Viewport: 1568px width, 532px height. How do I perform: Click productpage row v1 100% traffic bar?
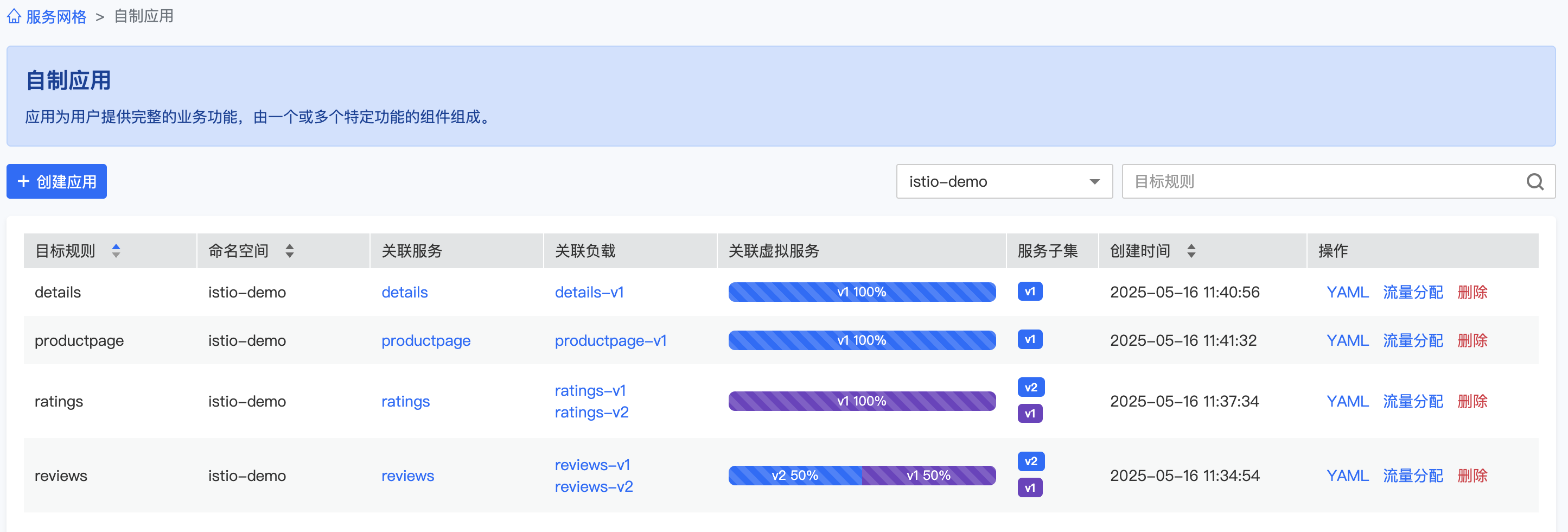[862, 340]
